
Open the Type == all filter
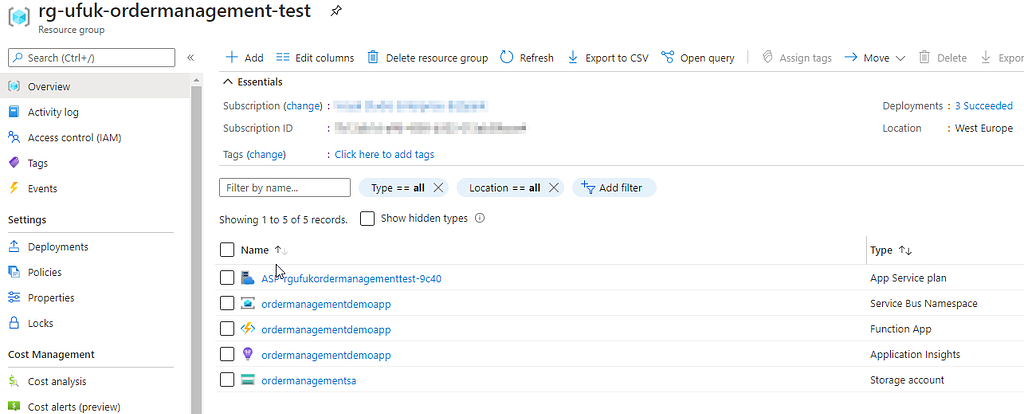click(x=397, y=187)
